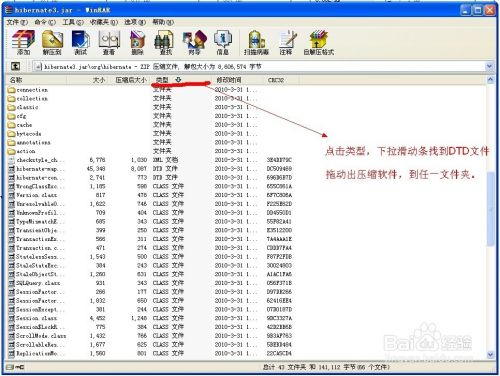Screen dimensions: 500x376
Task: Select the TransientObje... class file
Action: pos(150,230)
